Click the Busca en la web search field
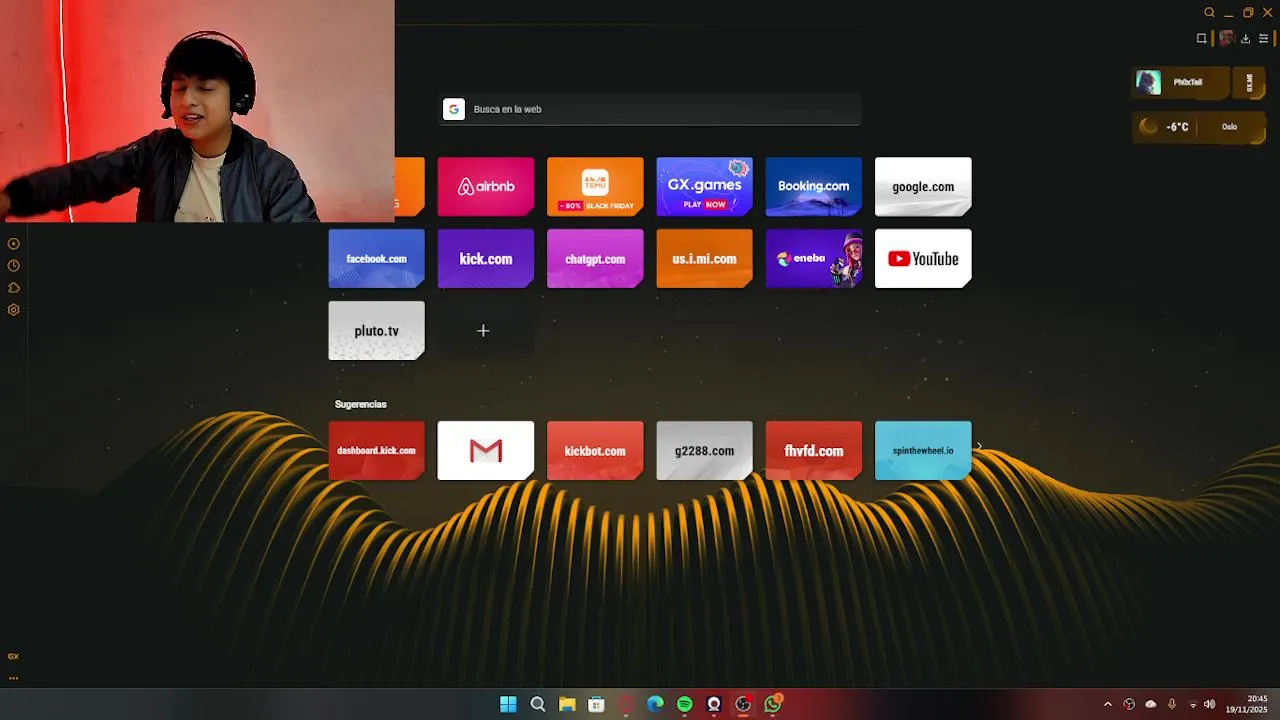Viewport: 1280px width, 720px height. (651, 109)
